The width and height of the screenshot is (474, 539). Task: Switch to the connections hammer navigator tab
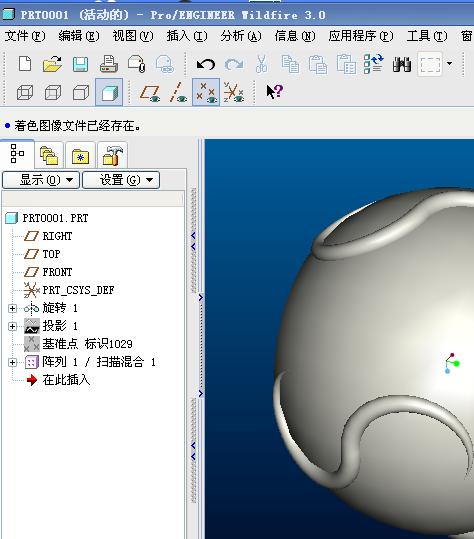(x=112, y=155)
